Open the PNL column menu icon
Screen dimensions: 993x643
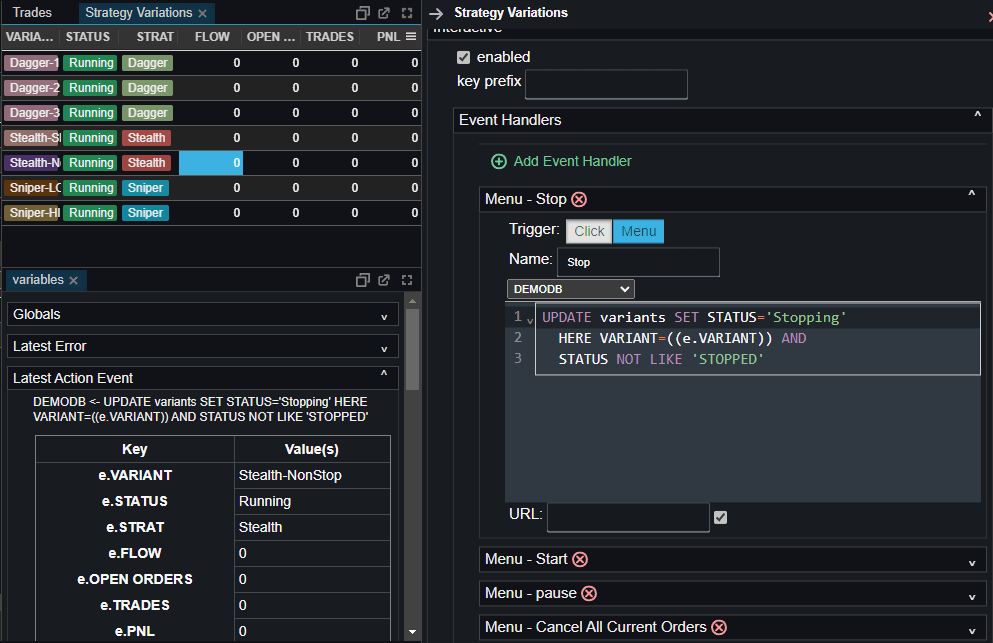pos(411,37)
